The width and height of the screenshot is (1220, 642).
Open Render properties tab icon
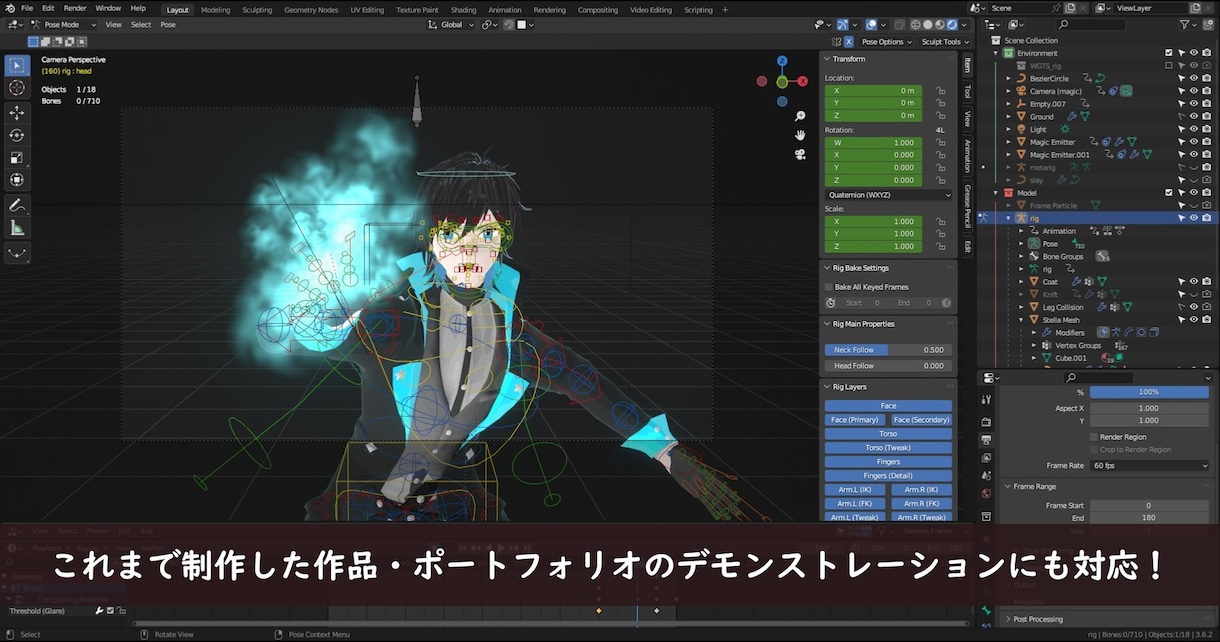coord(986,422)
